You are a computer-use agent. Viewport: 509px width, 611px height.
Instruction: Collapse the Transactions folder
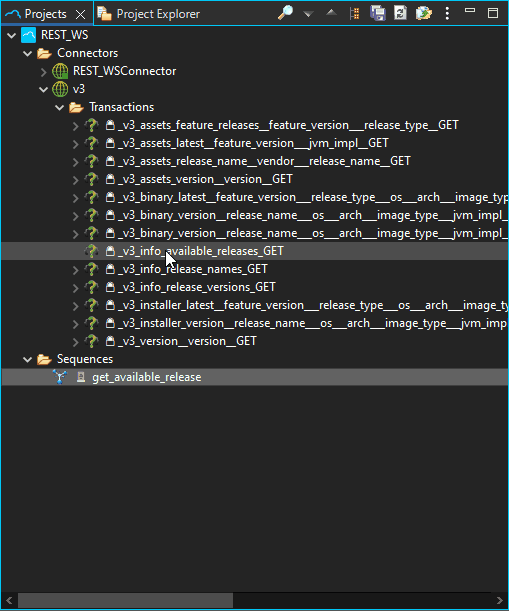[x=59, y=108]
